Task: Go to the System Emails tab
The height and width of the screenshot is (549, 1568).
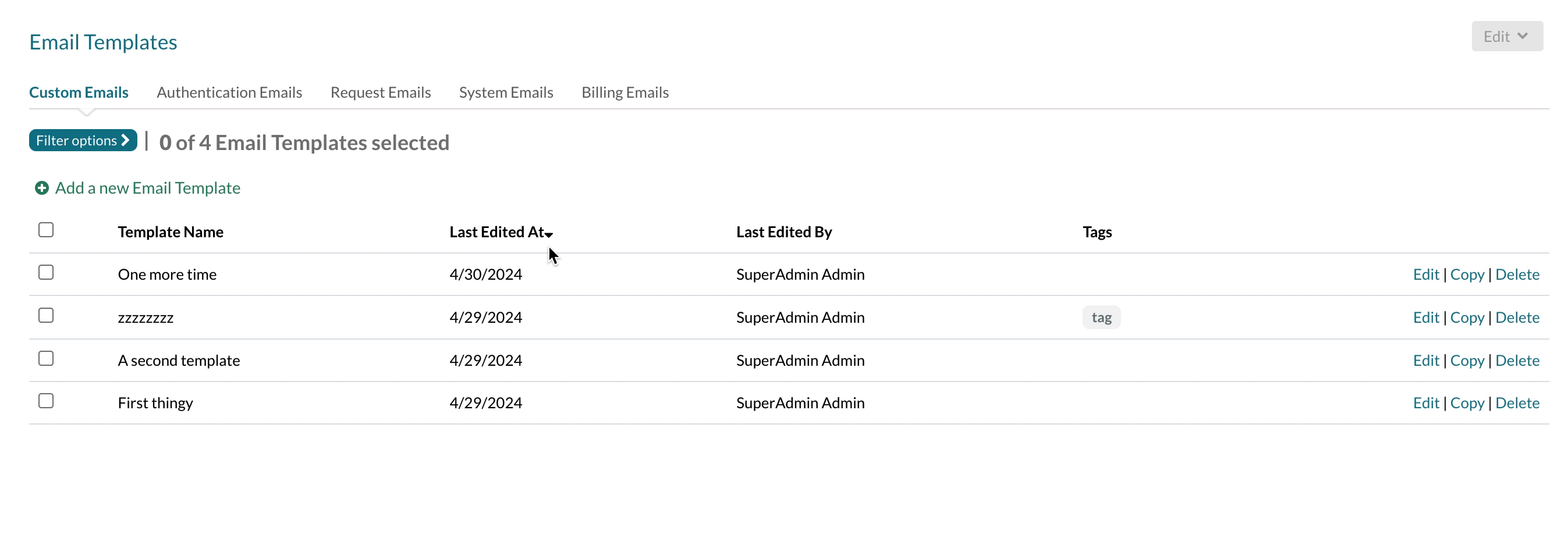Action: click(x=505, y=92)
